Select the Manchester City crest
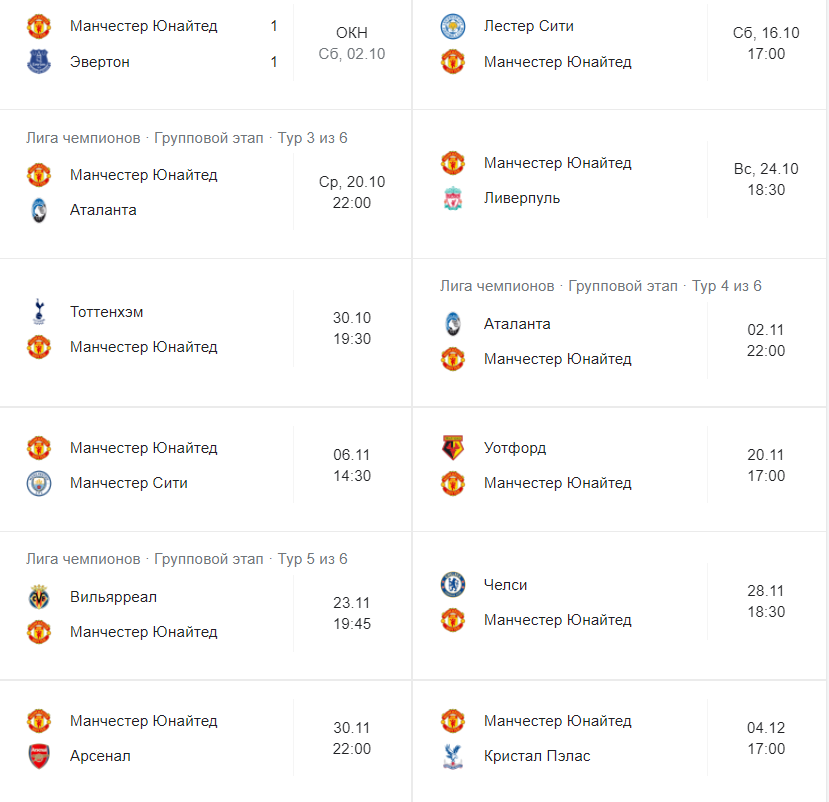The image size is (829, 802). pyautogui.click(x=39, y=483)
